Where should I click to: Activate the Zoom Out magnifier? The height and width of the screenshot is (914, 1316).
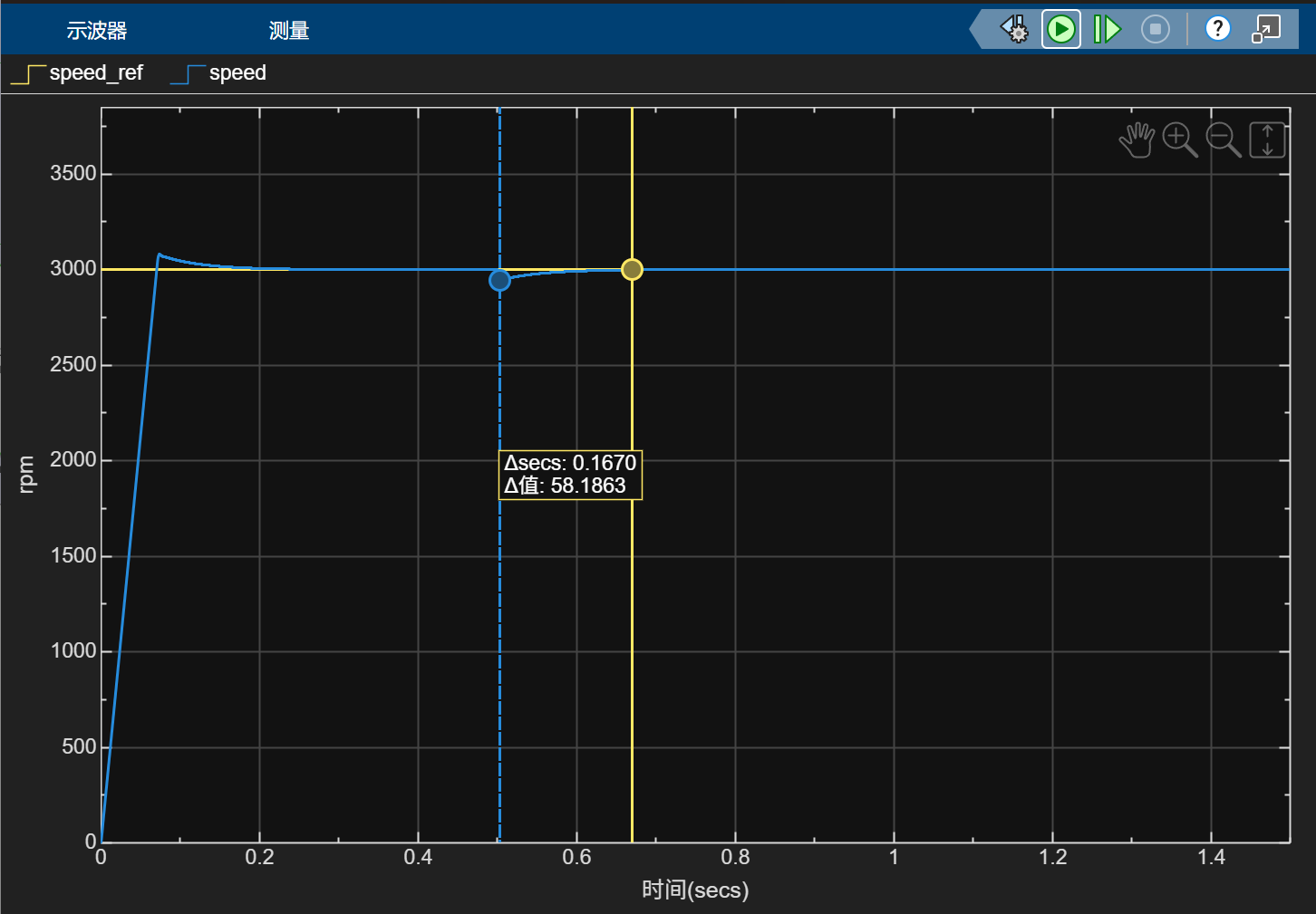1223,140
